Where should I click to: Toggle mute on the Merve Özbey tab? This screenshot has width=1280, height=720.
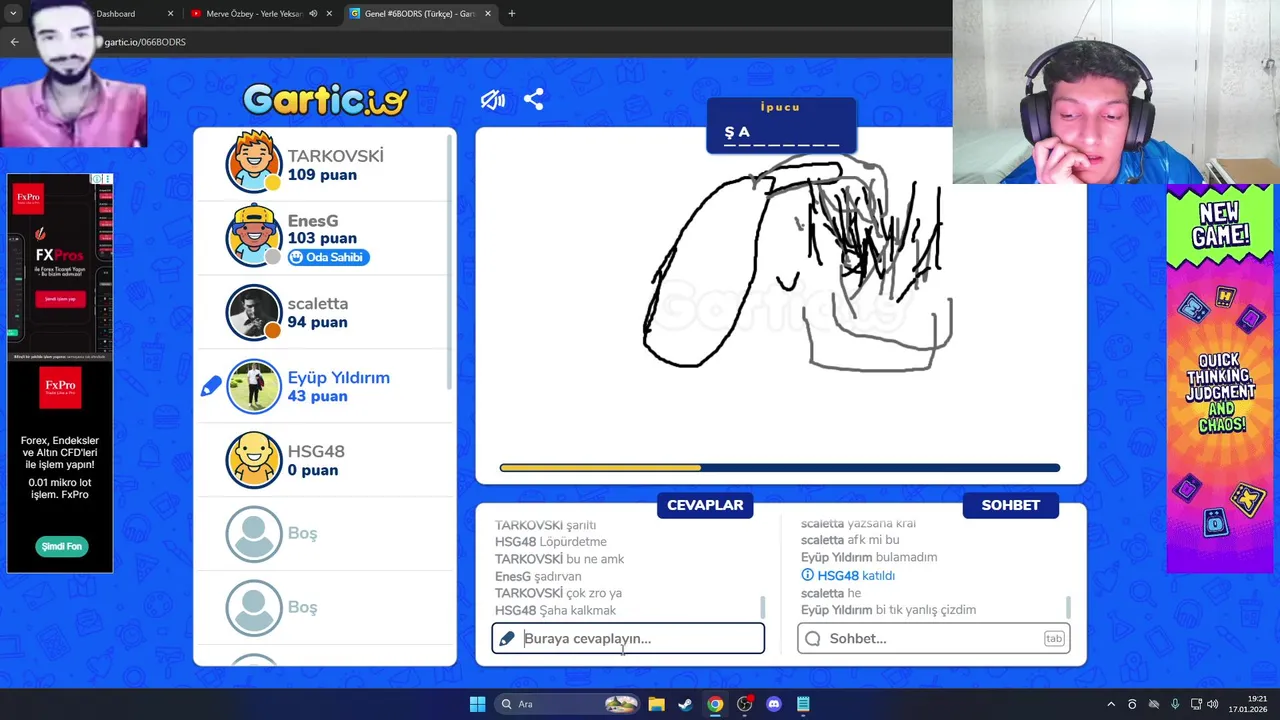[x=313, y=14]
